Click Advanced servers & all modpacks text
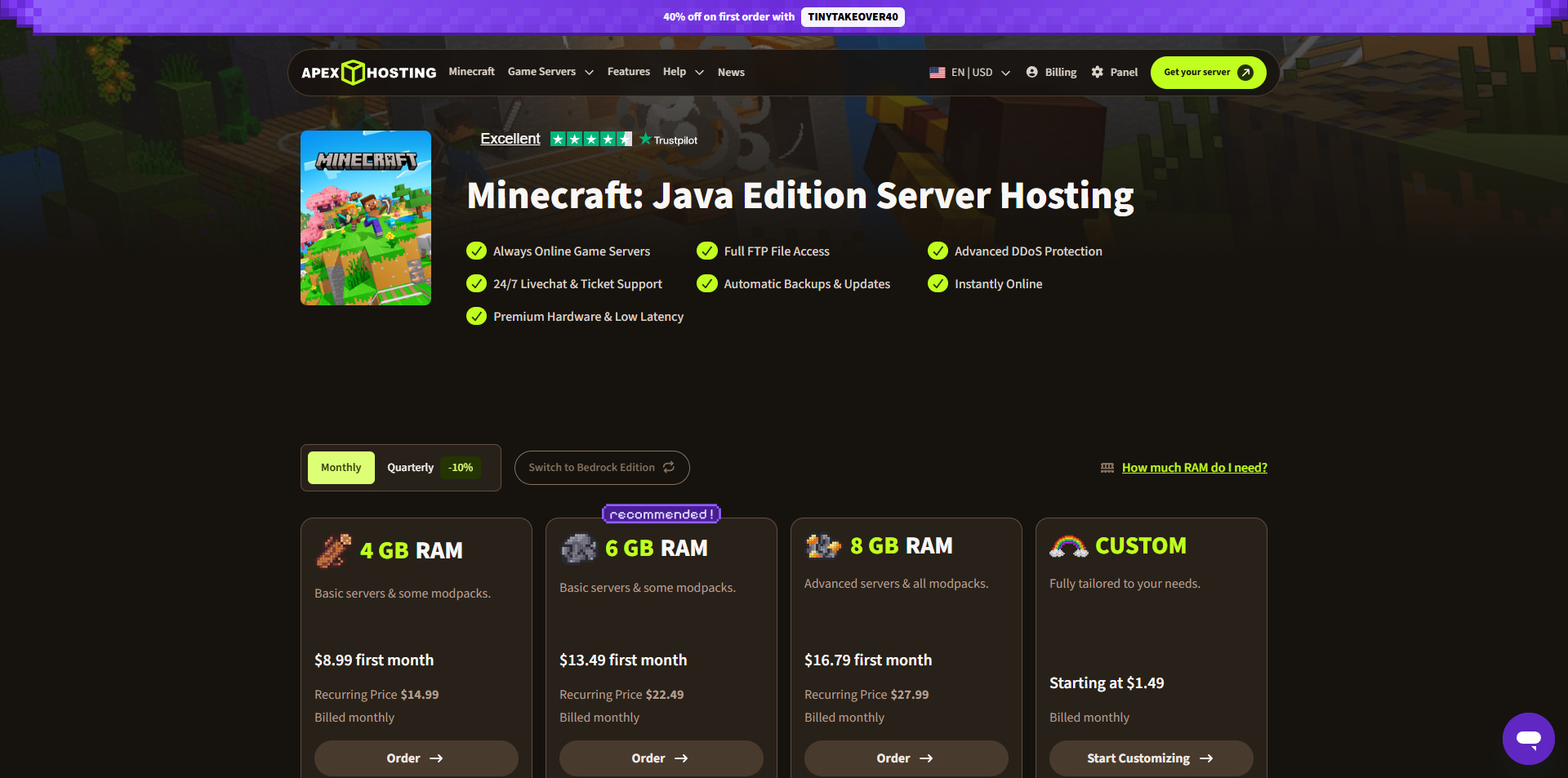Screen dimensions: 1568x778 pyautogui.click(x=896, y=584)
